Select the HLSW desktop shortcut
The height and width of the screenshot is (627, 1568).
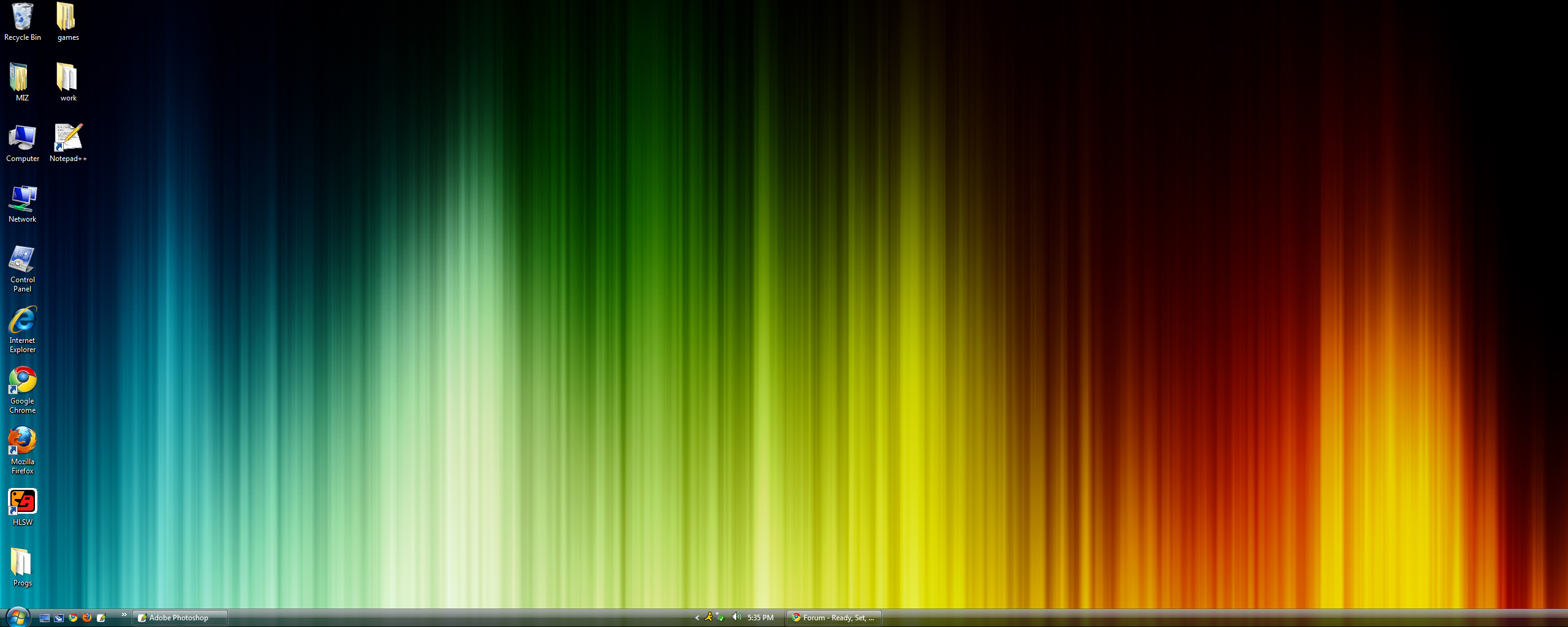click(22, 506)
